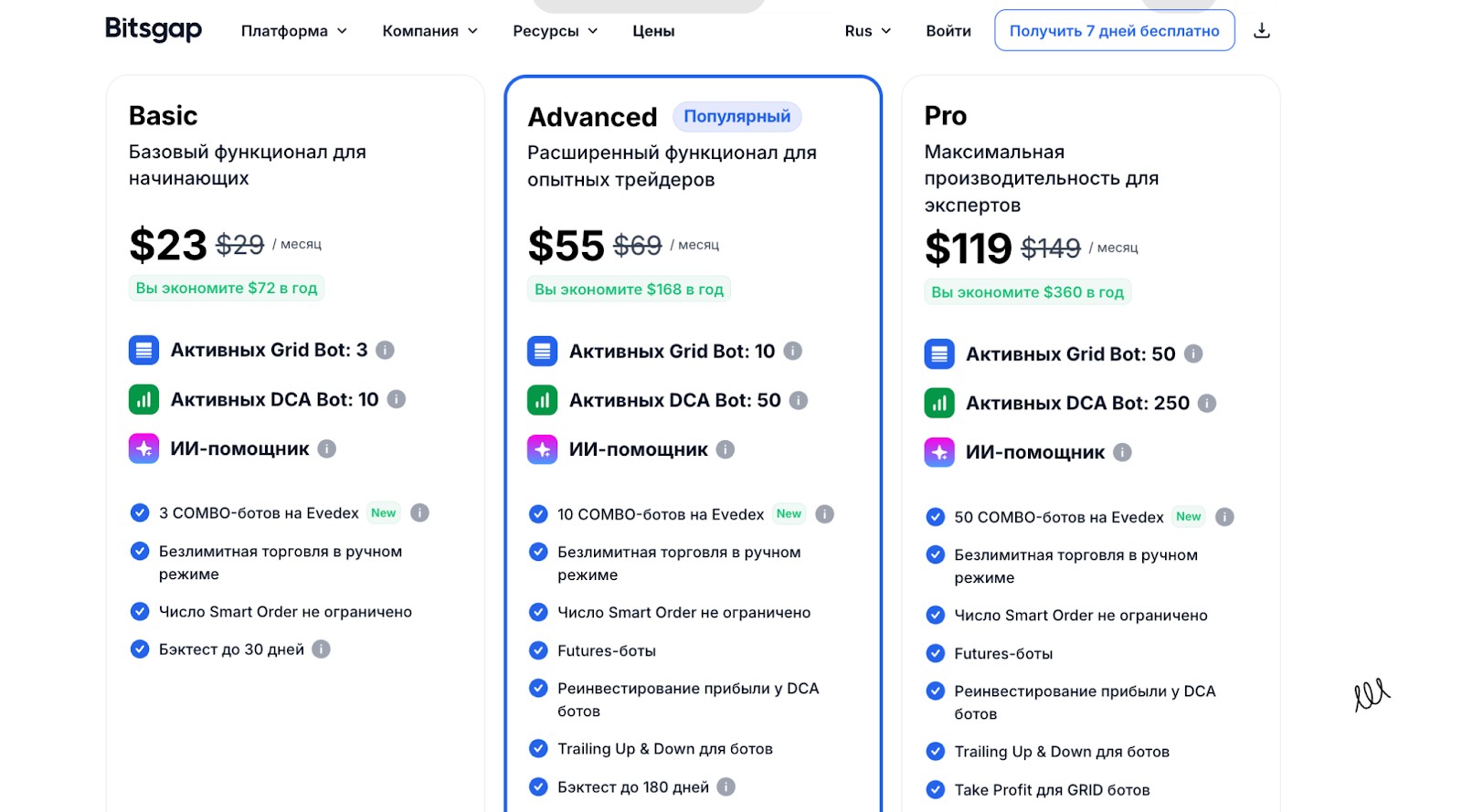Open info for Pro Активных DCA Bot: 250

tap(1207, 403)
